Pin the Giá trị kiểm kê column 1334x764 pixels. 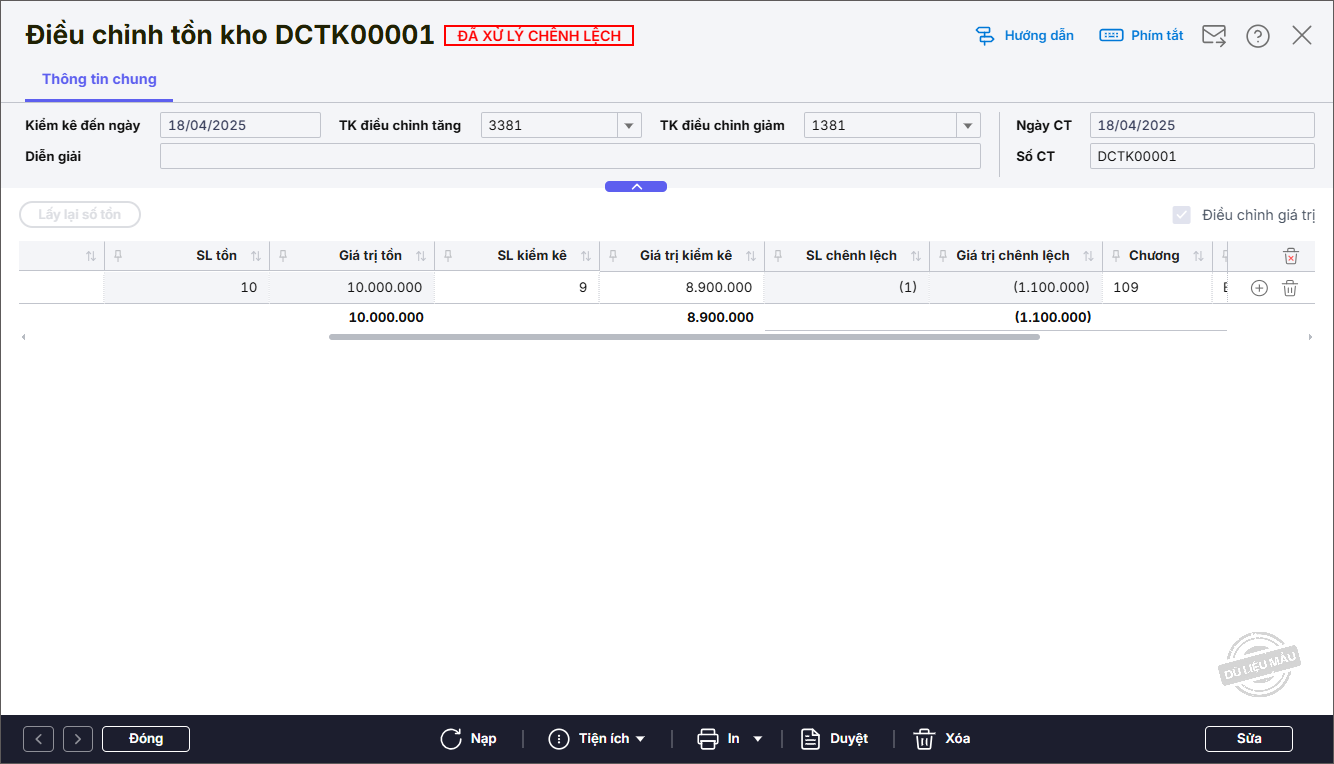coord(613,256)
